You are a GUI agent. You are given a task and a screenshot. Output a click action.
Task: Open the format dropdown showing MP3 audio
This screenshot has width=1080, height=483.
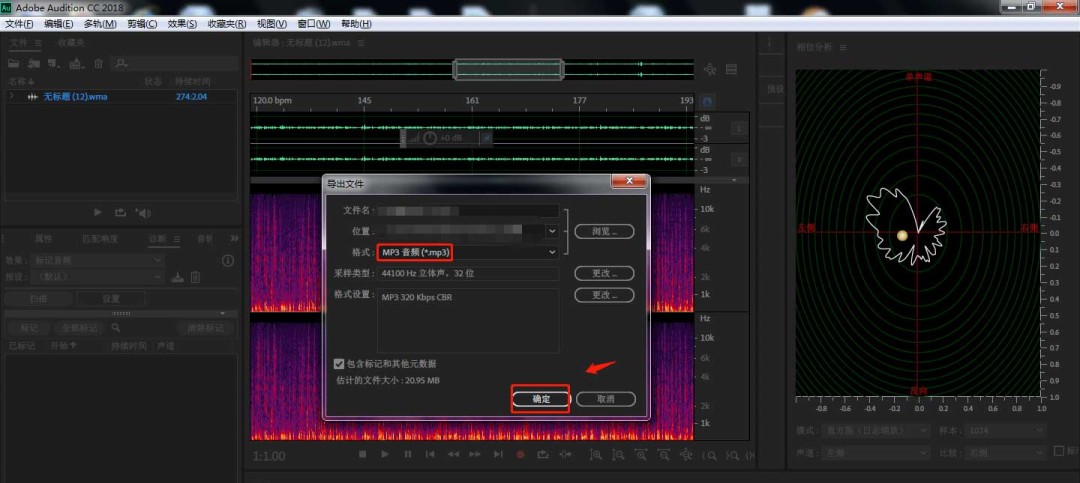[466, 253]
